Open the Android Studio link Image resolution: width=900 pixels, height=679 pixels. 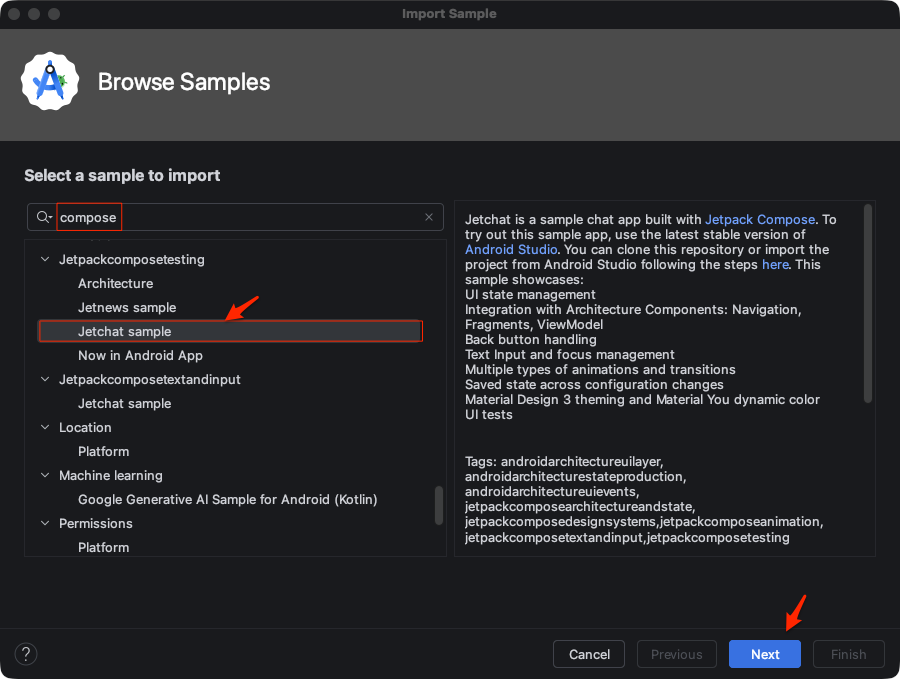pos(511,249)
